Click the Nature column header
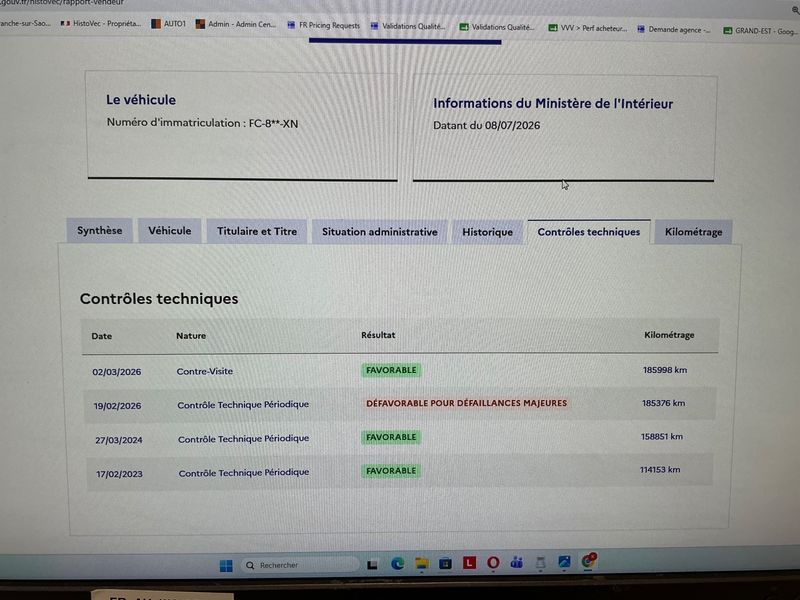Screen dimensions: 800x600 191,336
